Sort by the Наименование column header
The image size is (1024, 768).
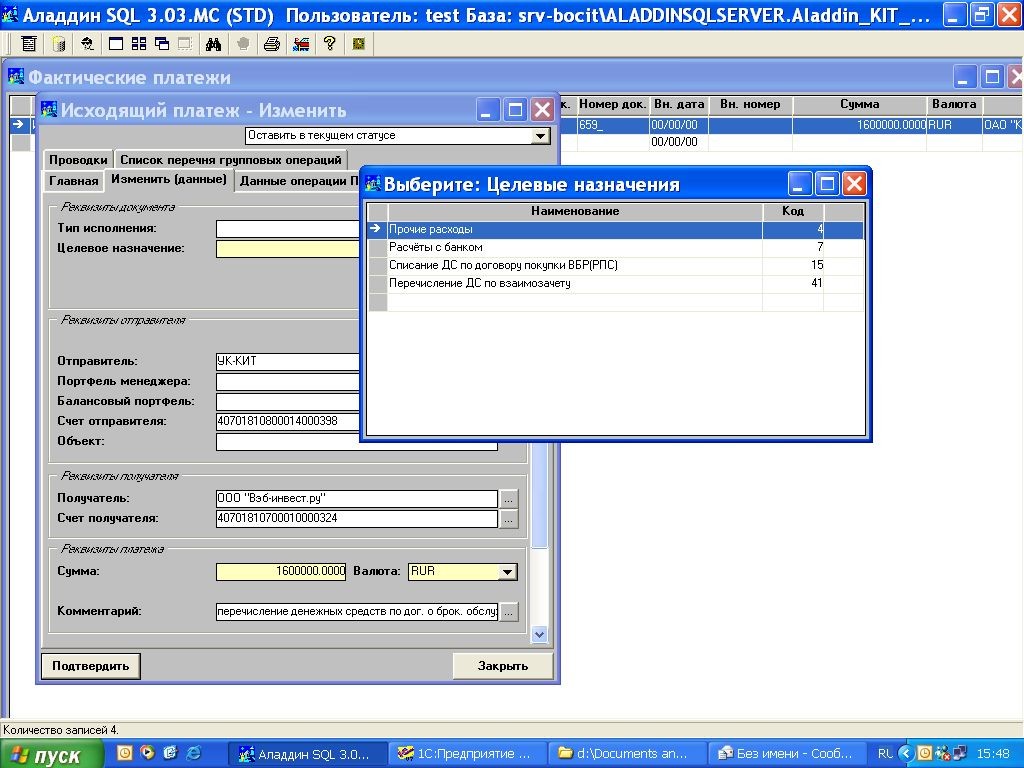coord(575,212)
